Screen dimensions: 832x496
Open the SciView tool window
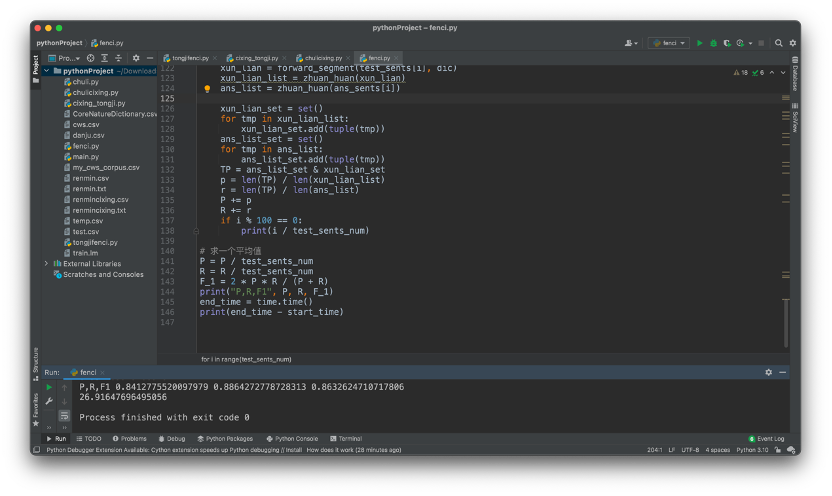pos(795,118)
